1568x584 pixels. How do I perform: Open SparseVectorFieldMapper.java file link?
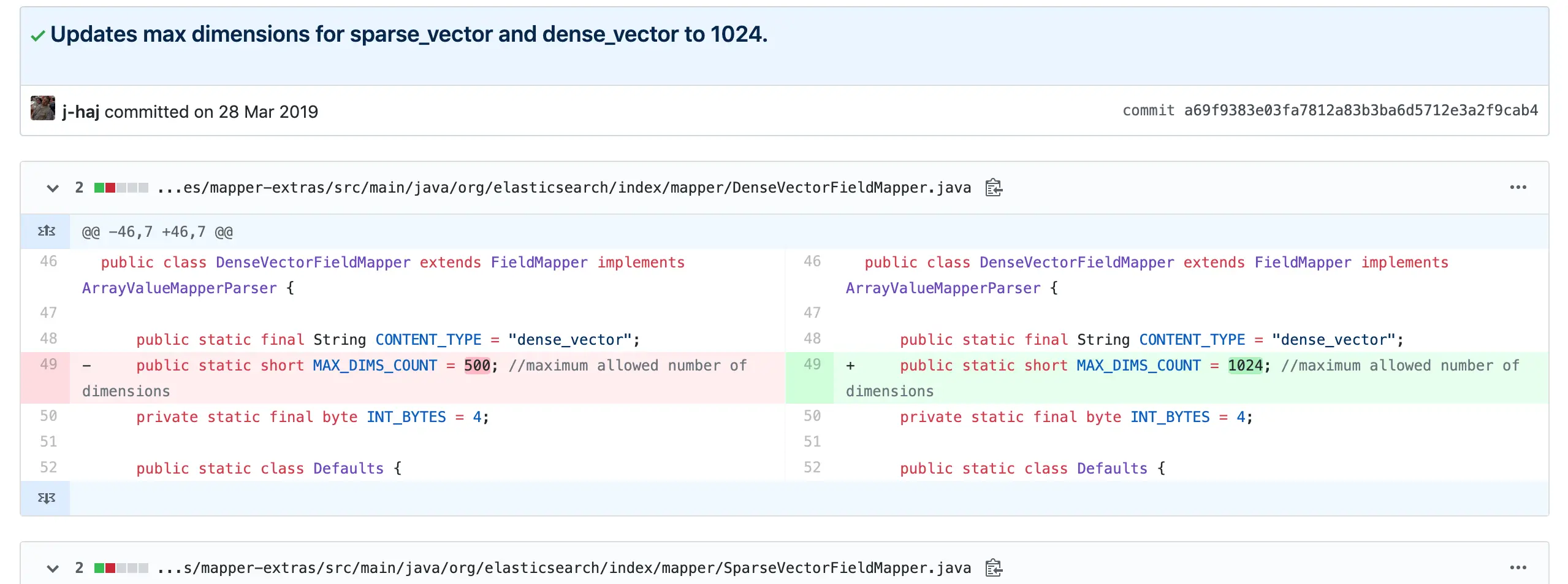(564, 568)
